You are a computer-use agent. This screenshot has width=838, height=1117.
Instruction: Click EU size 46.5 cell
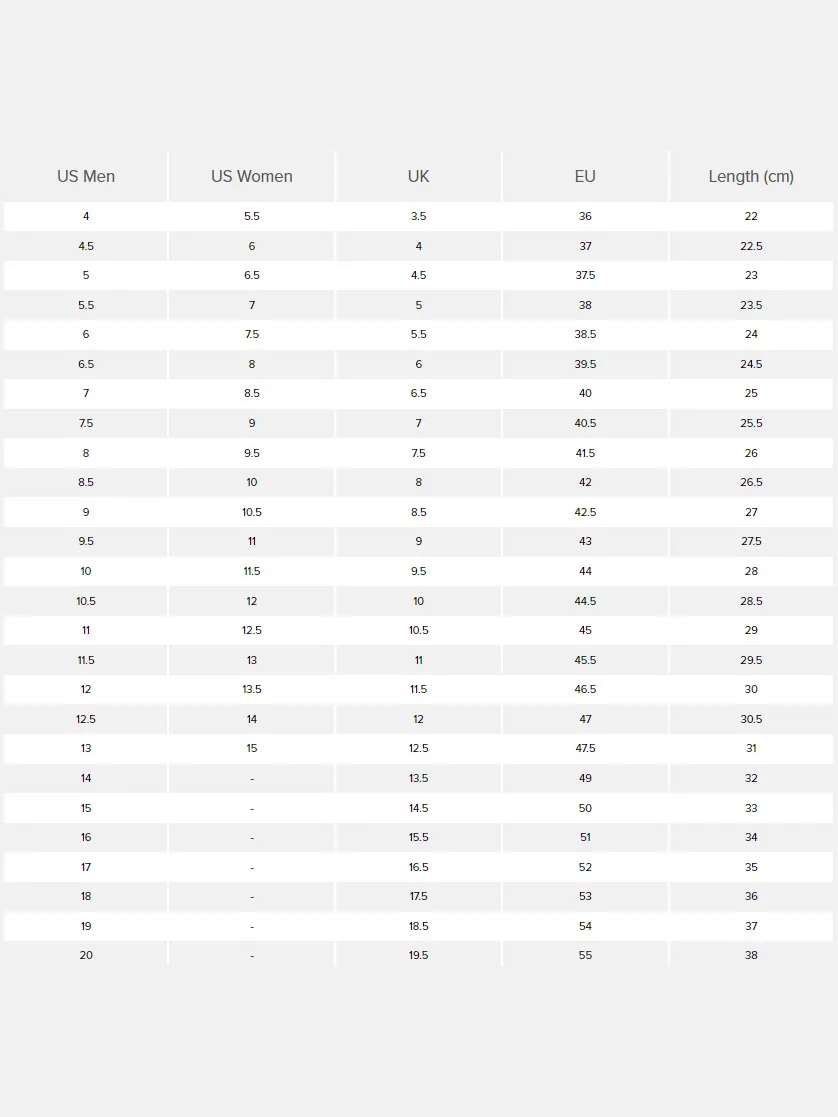pos(585,690)
